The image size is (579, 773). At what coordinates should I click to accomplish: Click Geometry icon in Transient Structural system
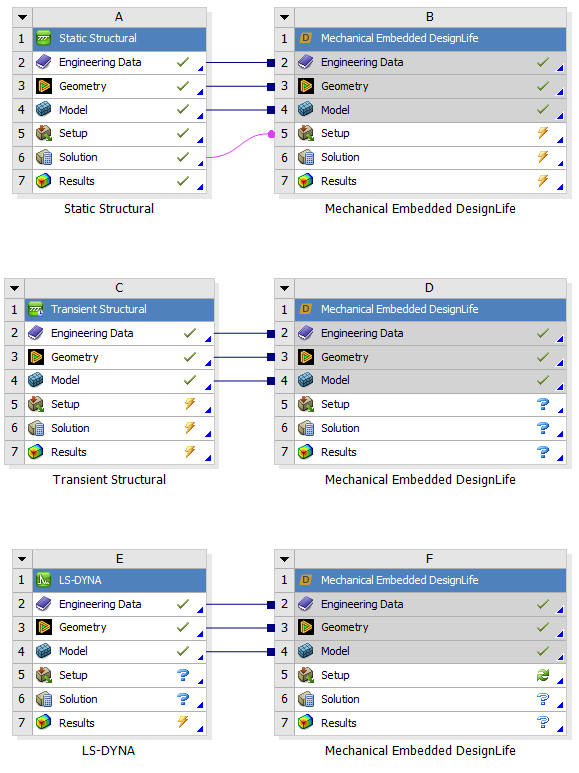(x=36, y=356)
